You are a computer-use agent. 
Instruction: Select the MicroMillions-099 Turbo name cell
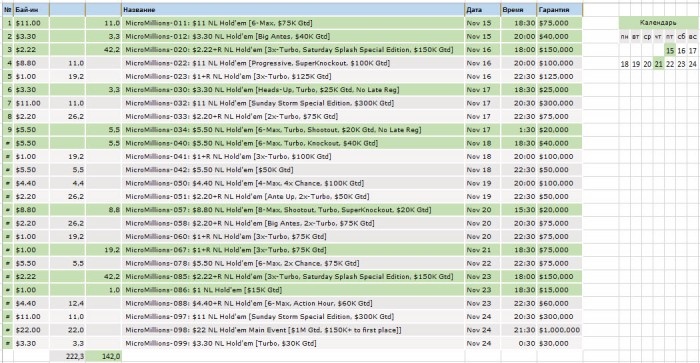[x=293, y=343]
